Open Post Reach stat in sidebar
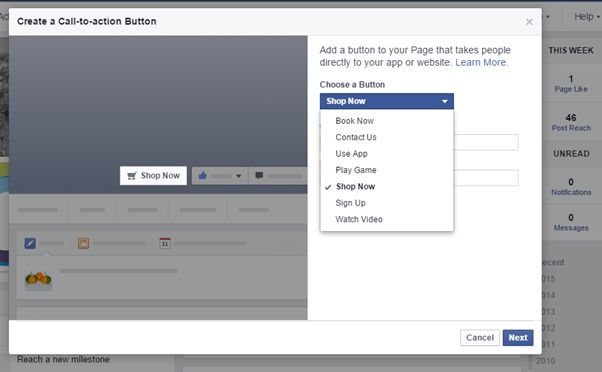The width and height of the screenshot is (602, 372). [571, 122]
